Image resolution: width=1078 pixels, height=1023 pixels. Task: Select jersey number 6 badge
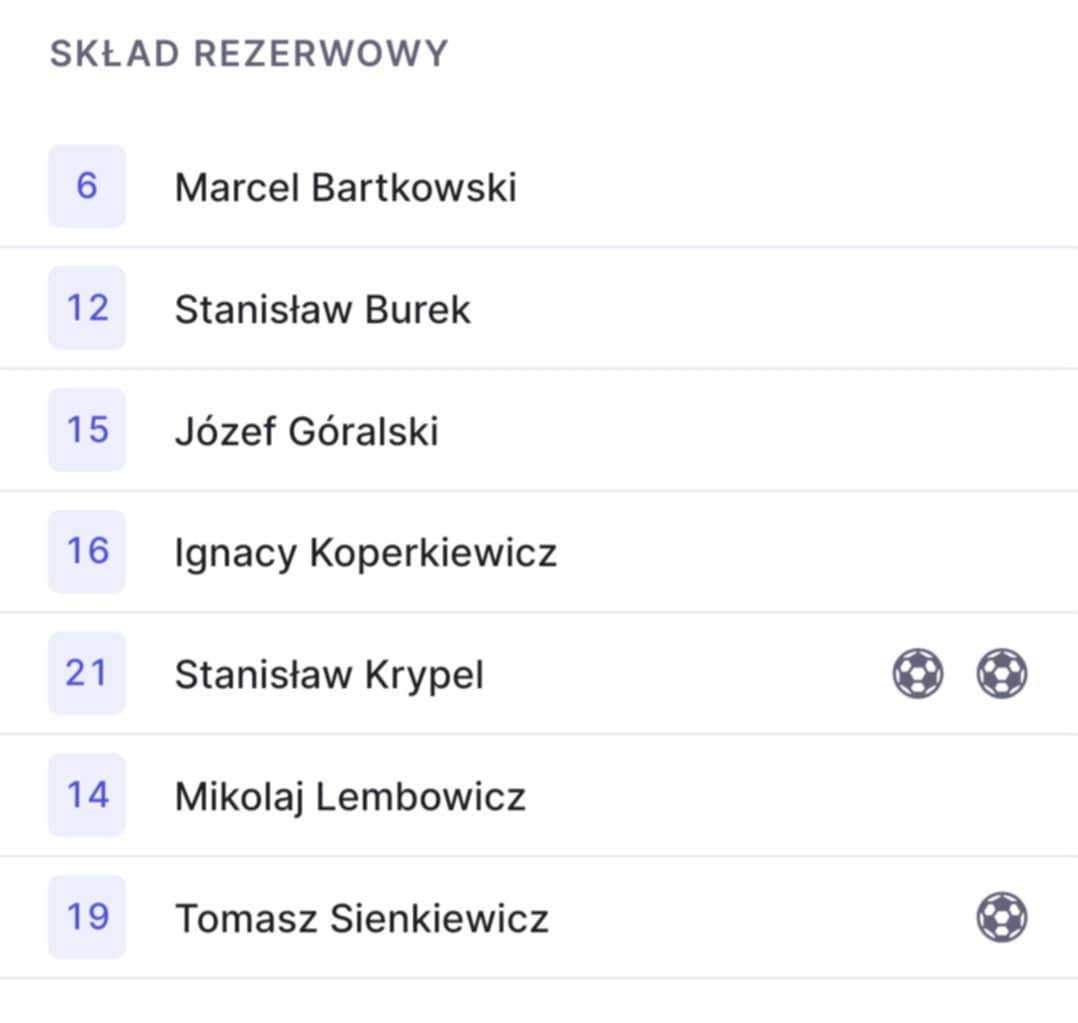point(87,186)
